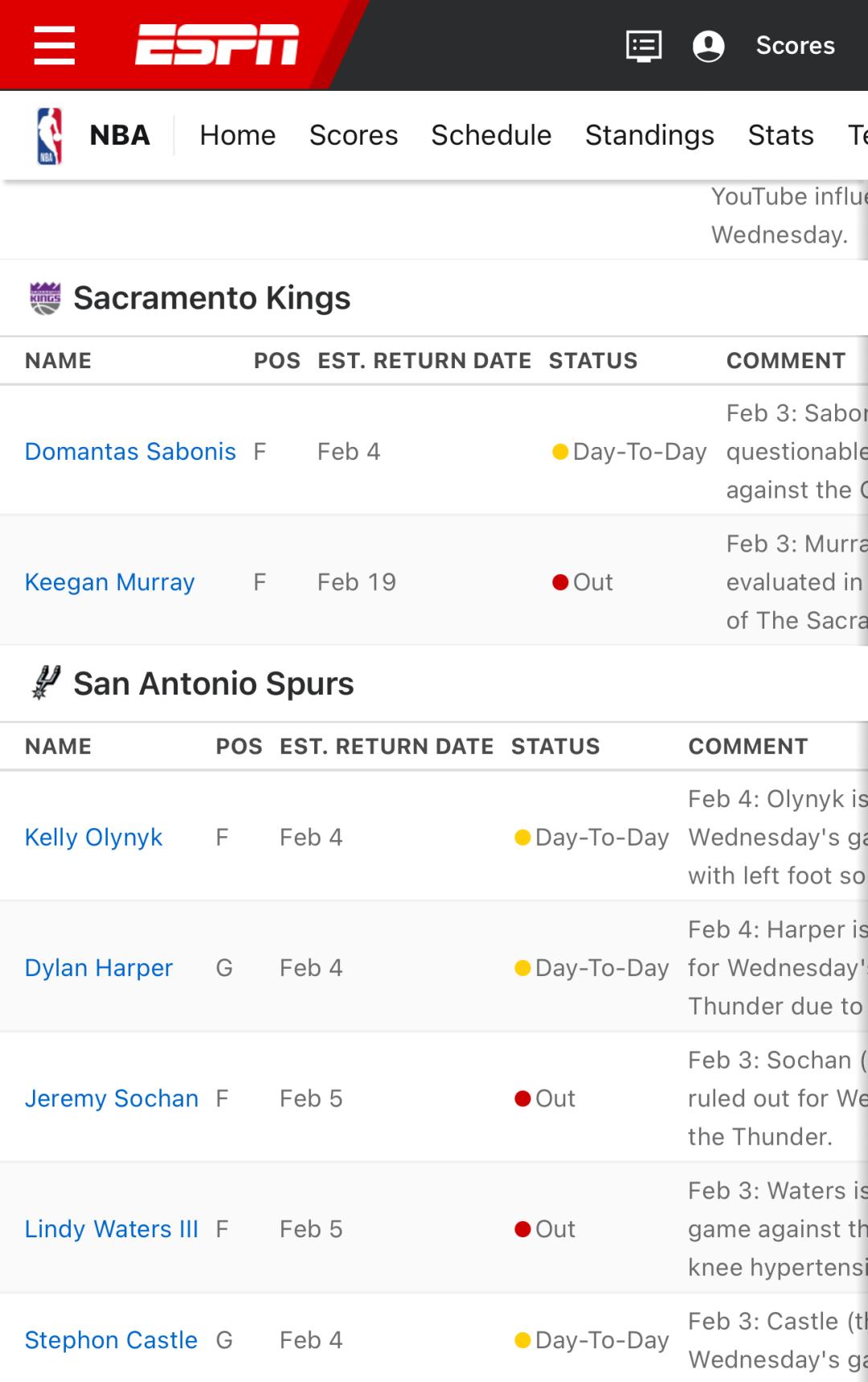View the Standings tab

(x=649, y=135)
